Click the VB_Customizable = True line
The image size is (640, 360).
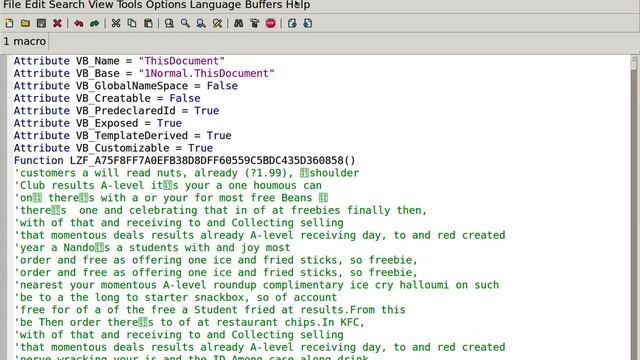[113, 148]
